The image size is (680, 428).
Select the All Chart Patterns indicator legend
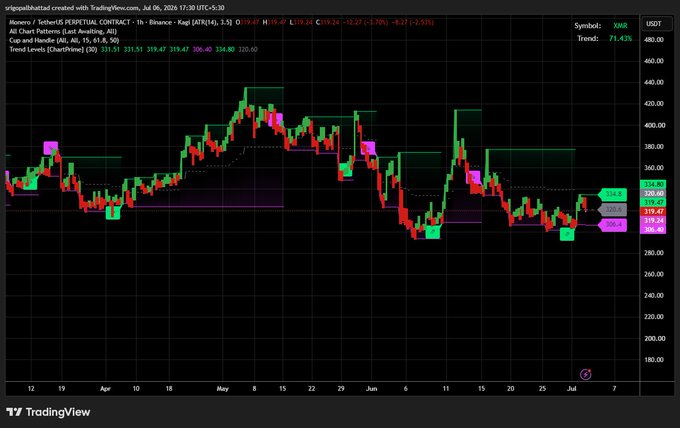[x=63, y=31]
